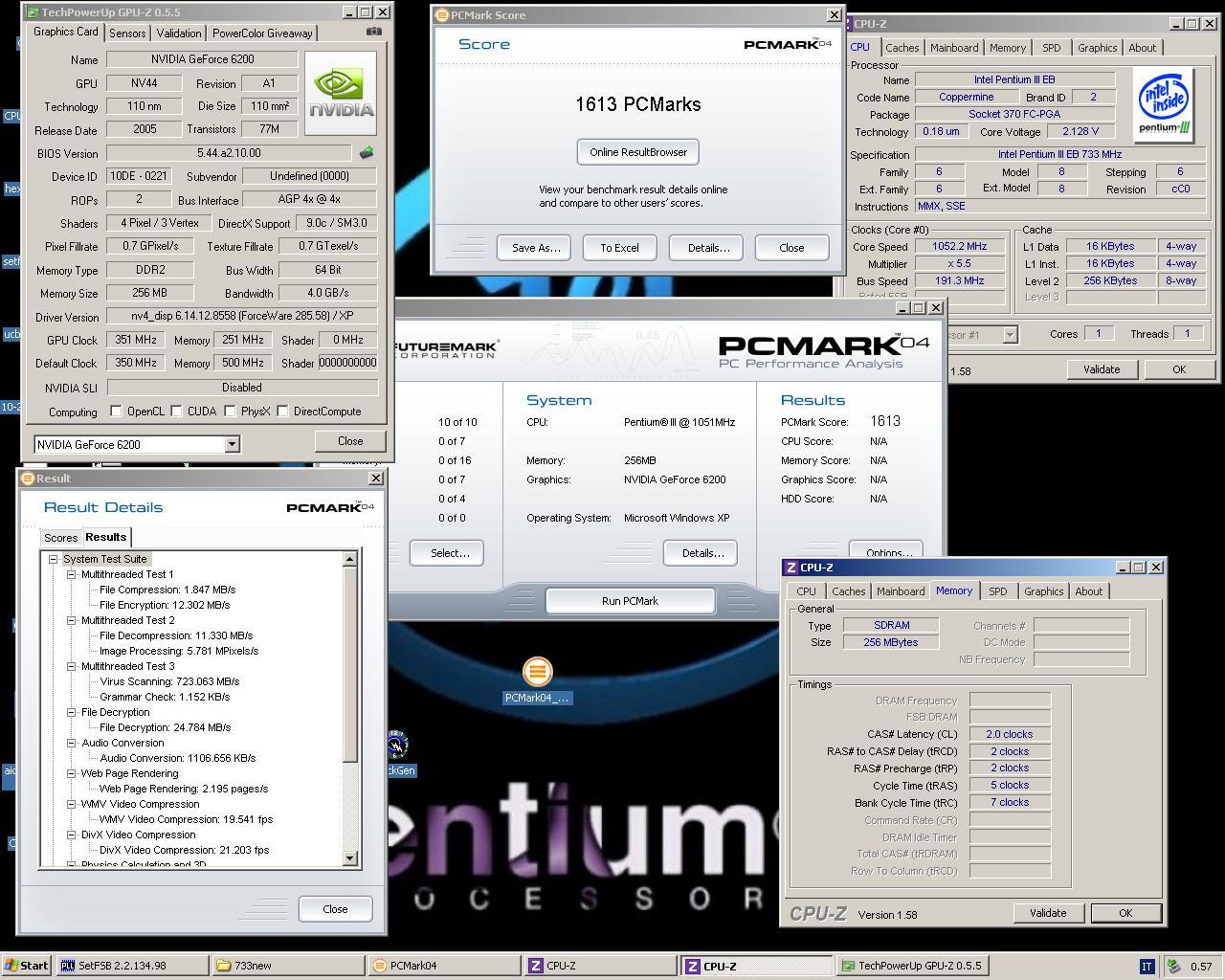Click the BIOS Version field 5.44.a2.10.00

click(x=229, y=153)
